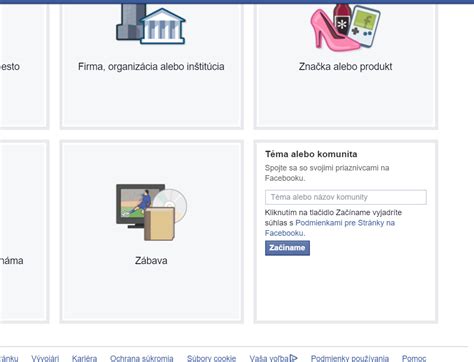Open the Vývojári footer link

tap(45, 358)
